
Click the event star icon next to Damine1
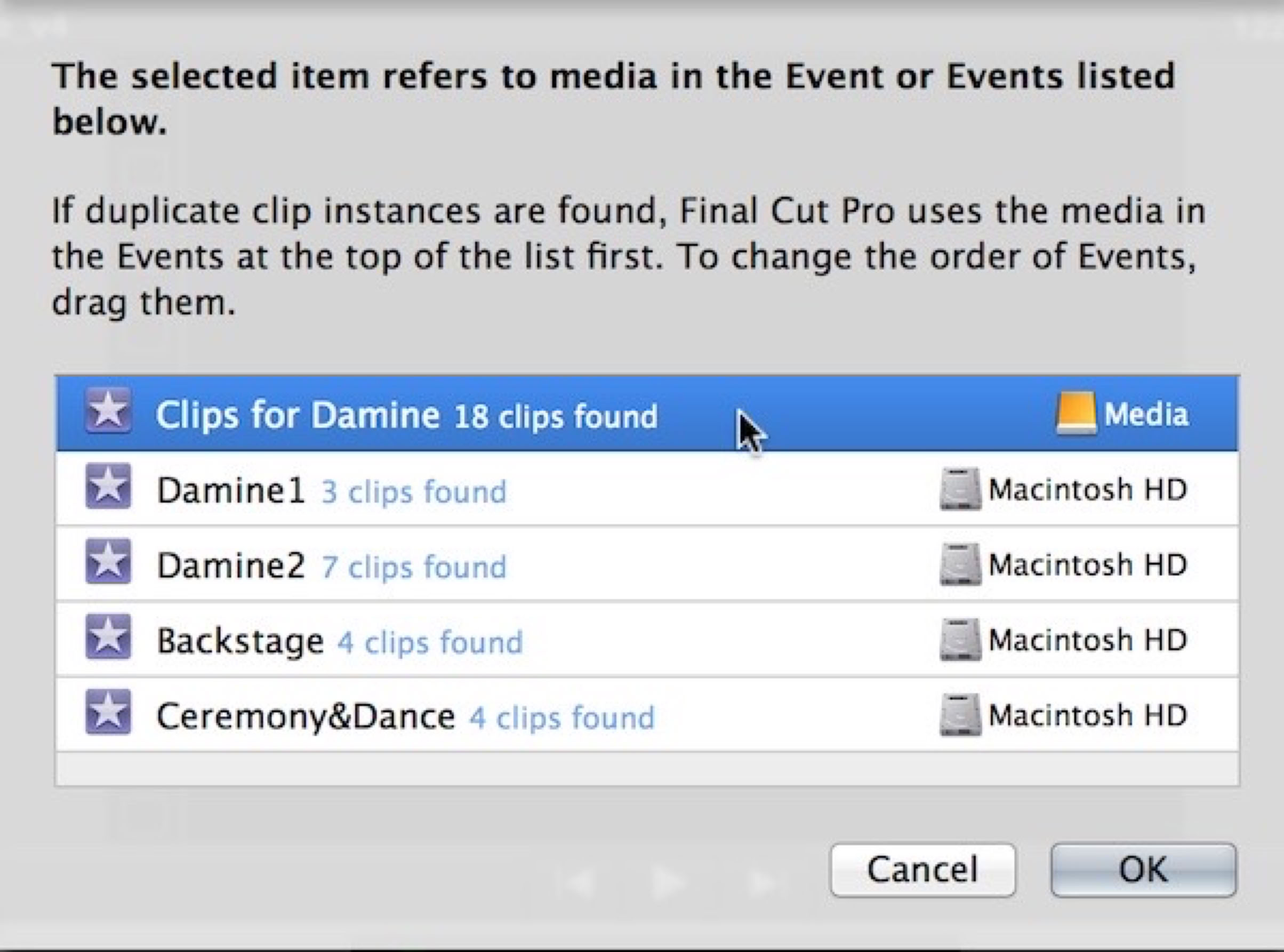(x=108, y=487)
